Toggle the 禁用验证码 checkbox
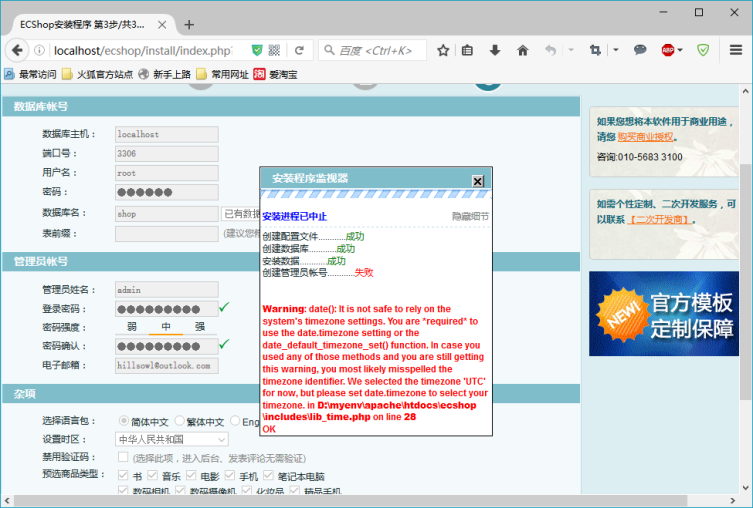The image size is (753, 508). click(x=123, y=457)
